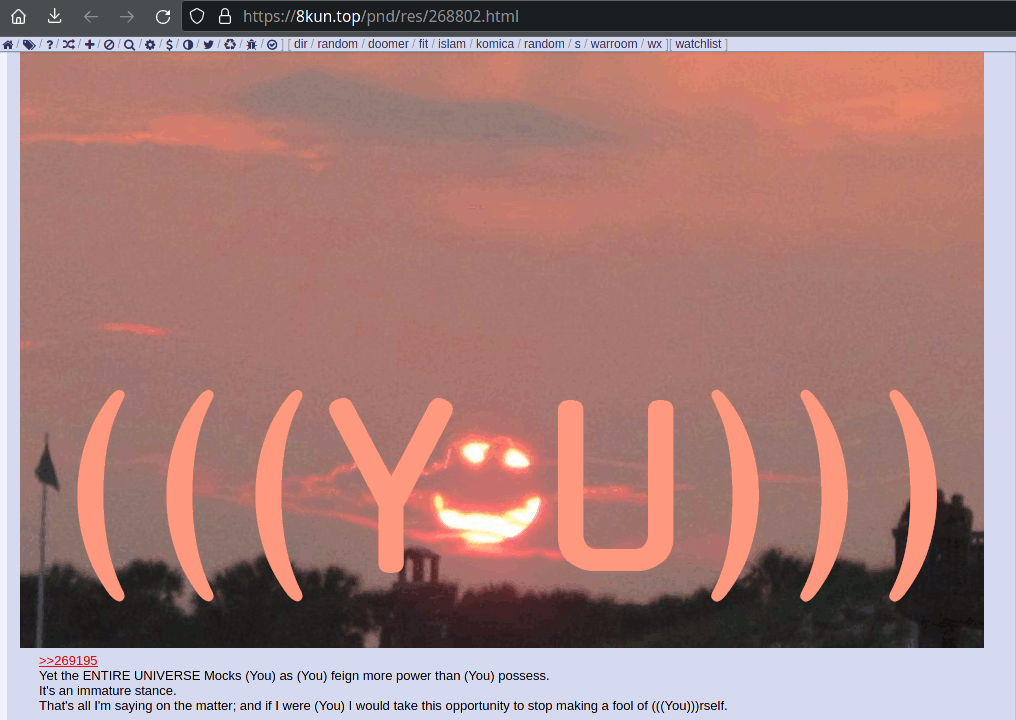Click the line starting 'That's all I'm saying'
This screenshot has height=720, width=1016.
pos(383,705)
